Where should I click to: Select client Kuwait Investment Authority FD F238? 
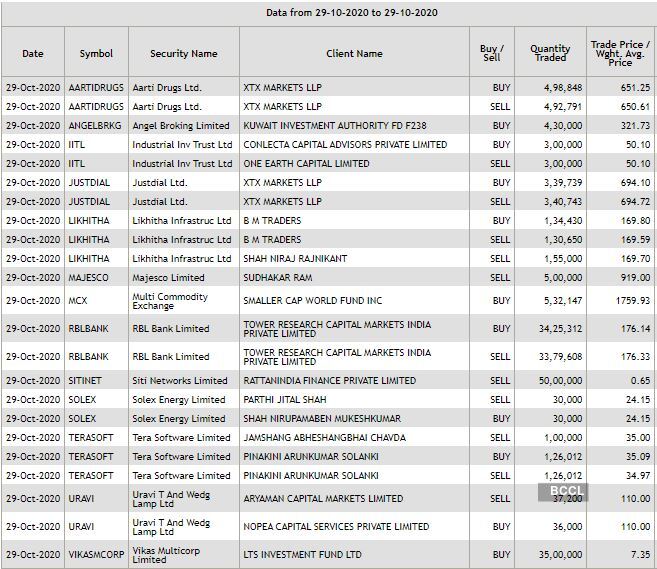coord(335,126)
